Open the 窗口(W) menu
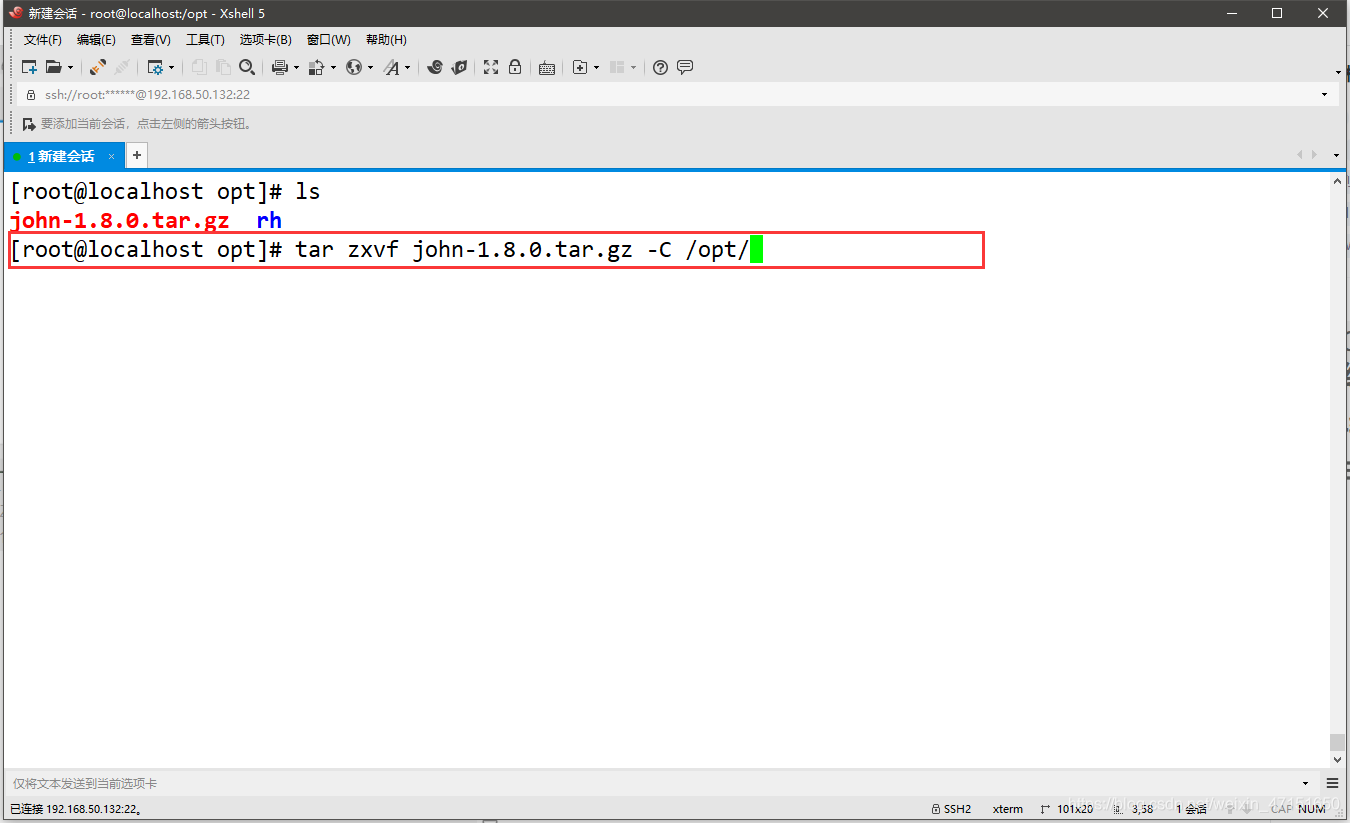1350x823 pixels. click(329, 40)
